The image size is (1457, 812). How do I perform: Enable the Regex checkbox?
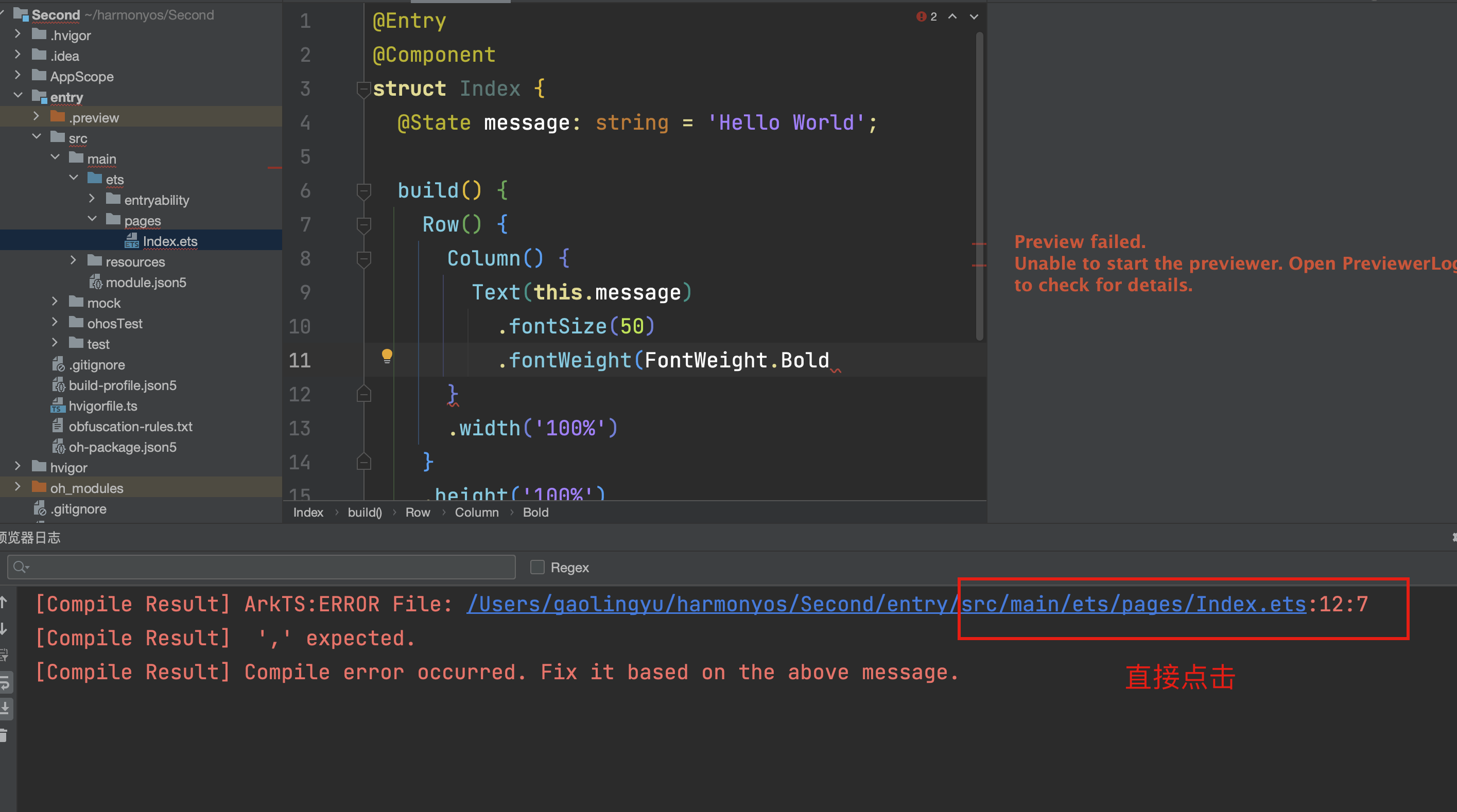tap(537, 567)
